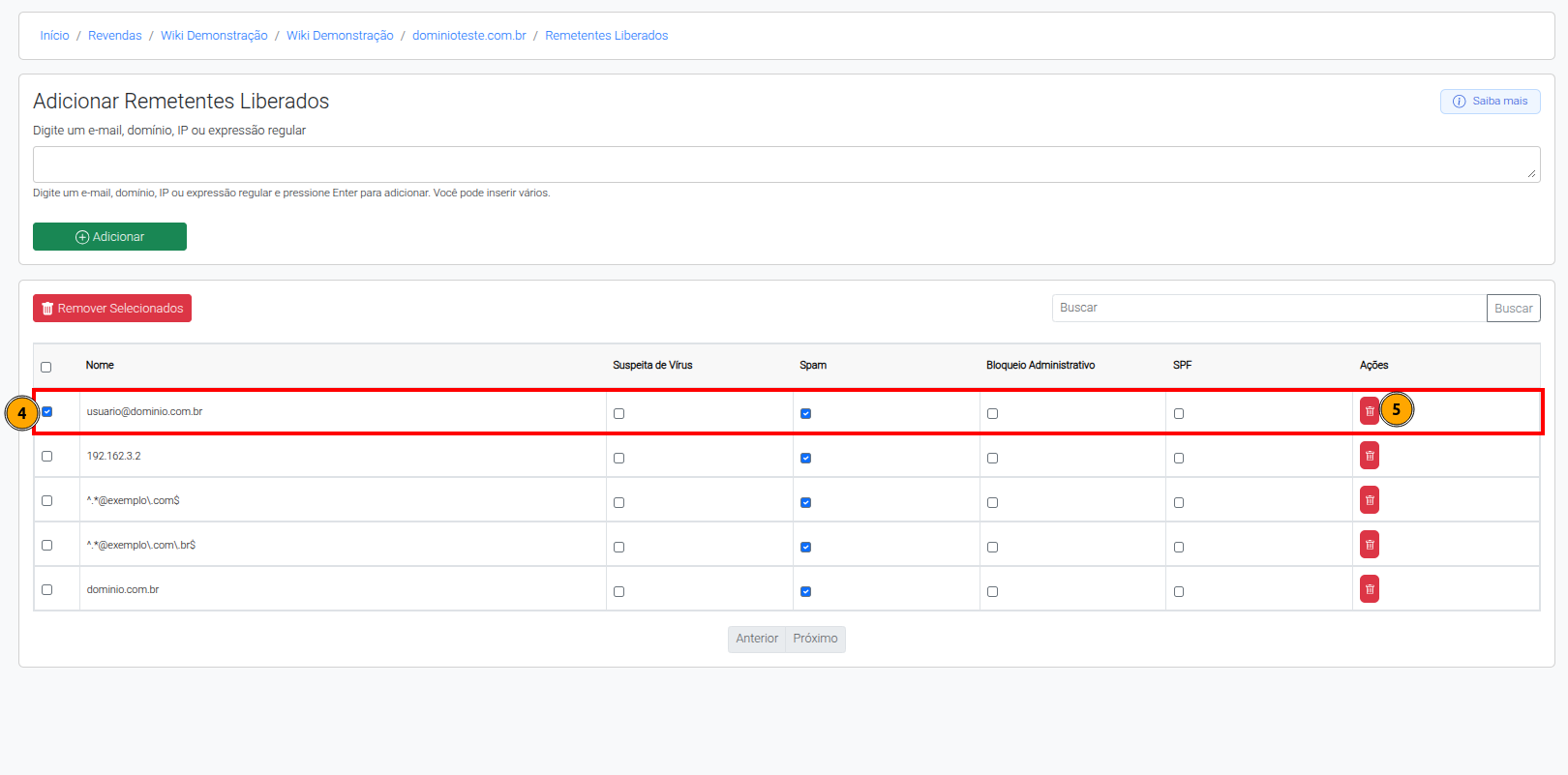Click the Buscar search button
The height and width of the screenshot is (775, 1568).
pyautogui.click(x=1513, y=309)
